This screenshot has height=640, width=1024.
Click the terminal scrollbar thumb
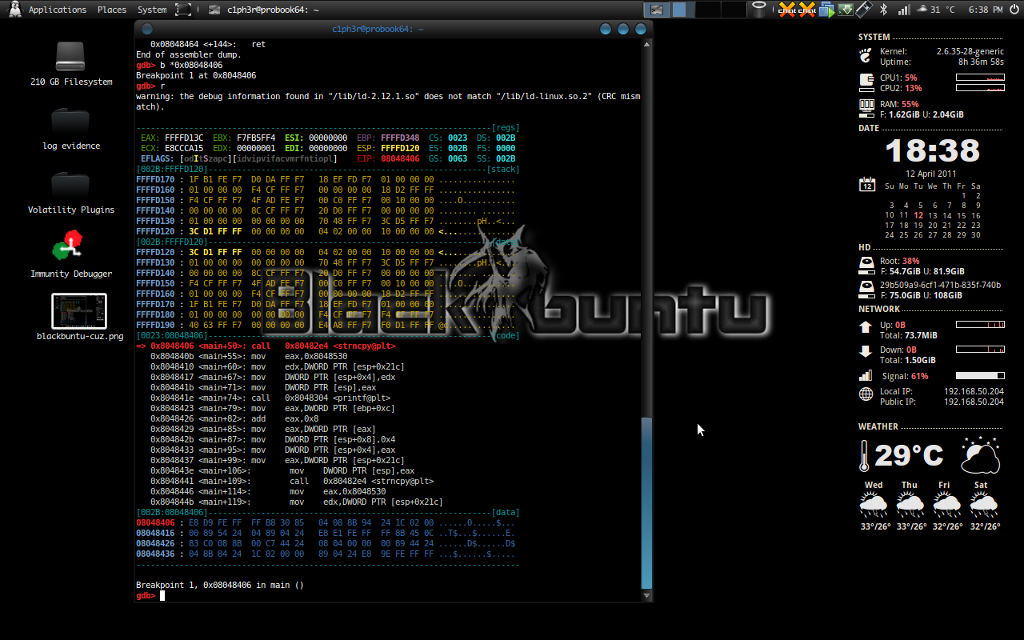tap(647, 503)
